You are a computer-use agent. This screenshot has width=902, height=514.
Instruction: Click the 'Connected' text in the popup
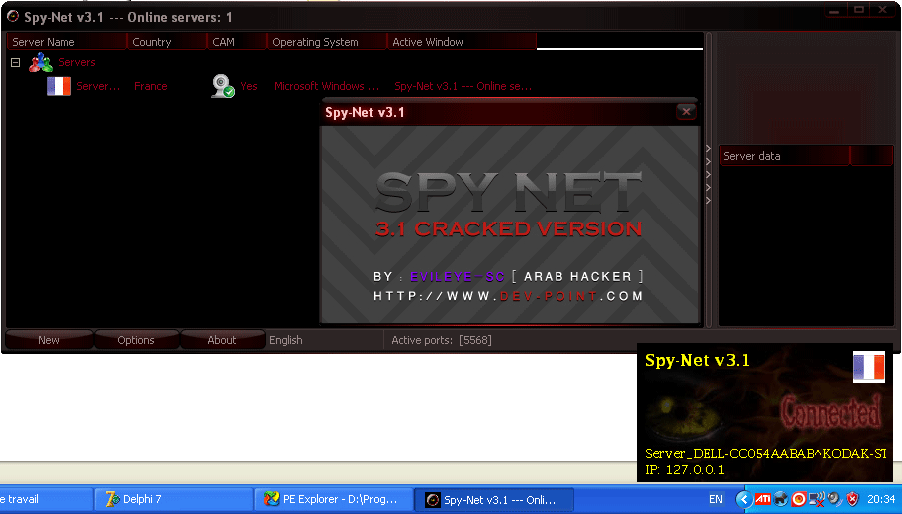click(x=831, y=412)
